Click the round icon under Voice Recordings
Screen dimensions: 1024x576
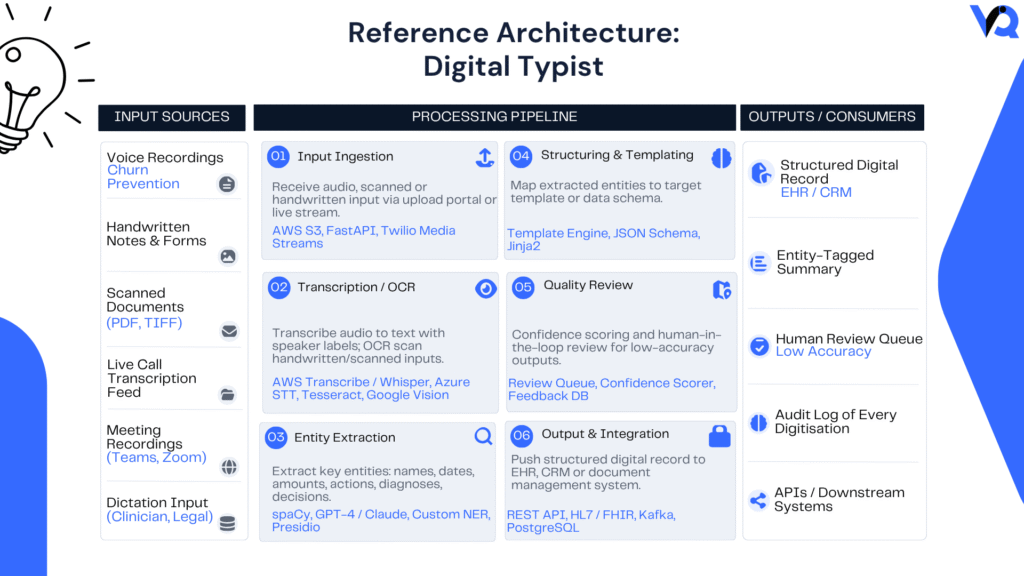click(227, 184)
